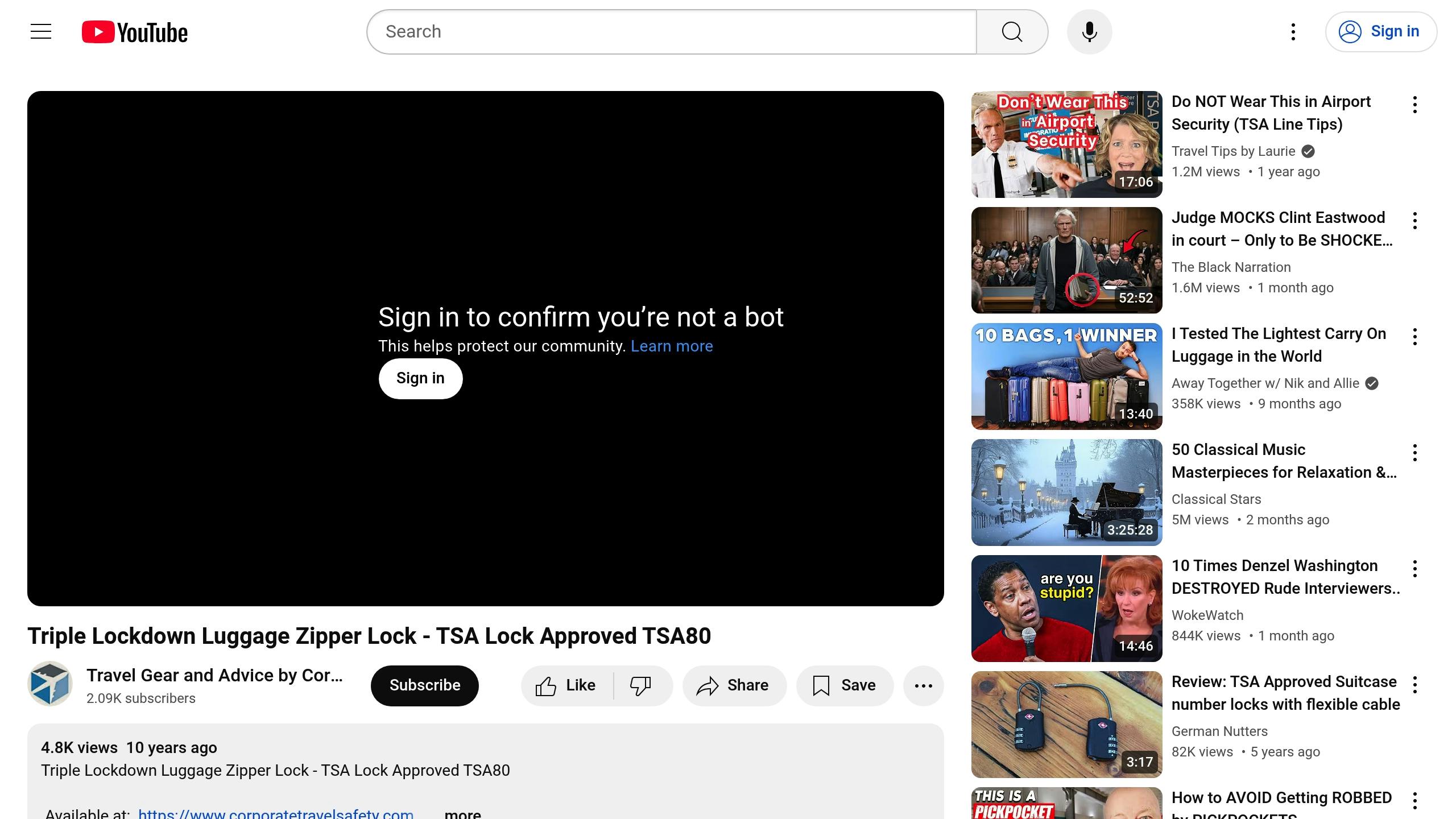Expand description with ...more

[x=462, y=813]
